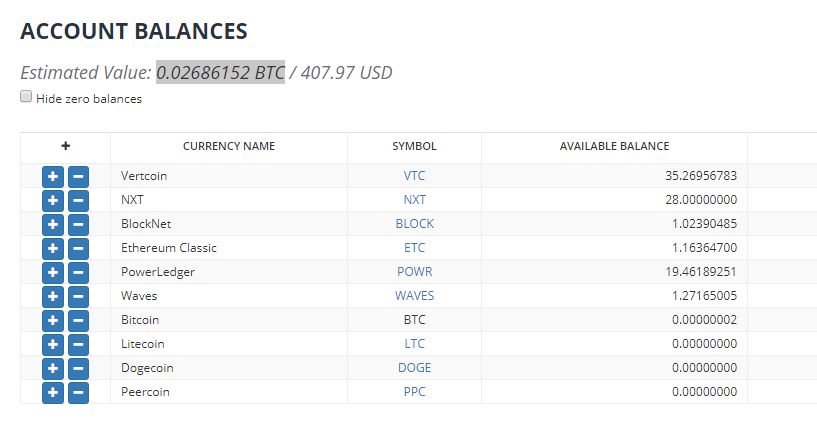
Task: Expand all rows with header plus
Action: [x=66, y=146]
